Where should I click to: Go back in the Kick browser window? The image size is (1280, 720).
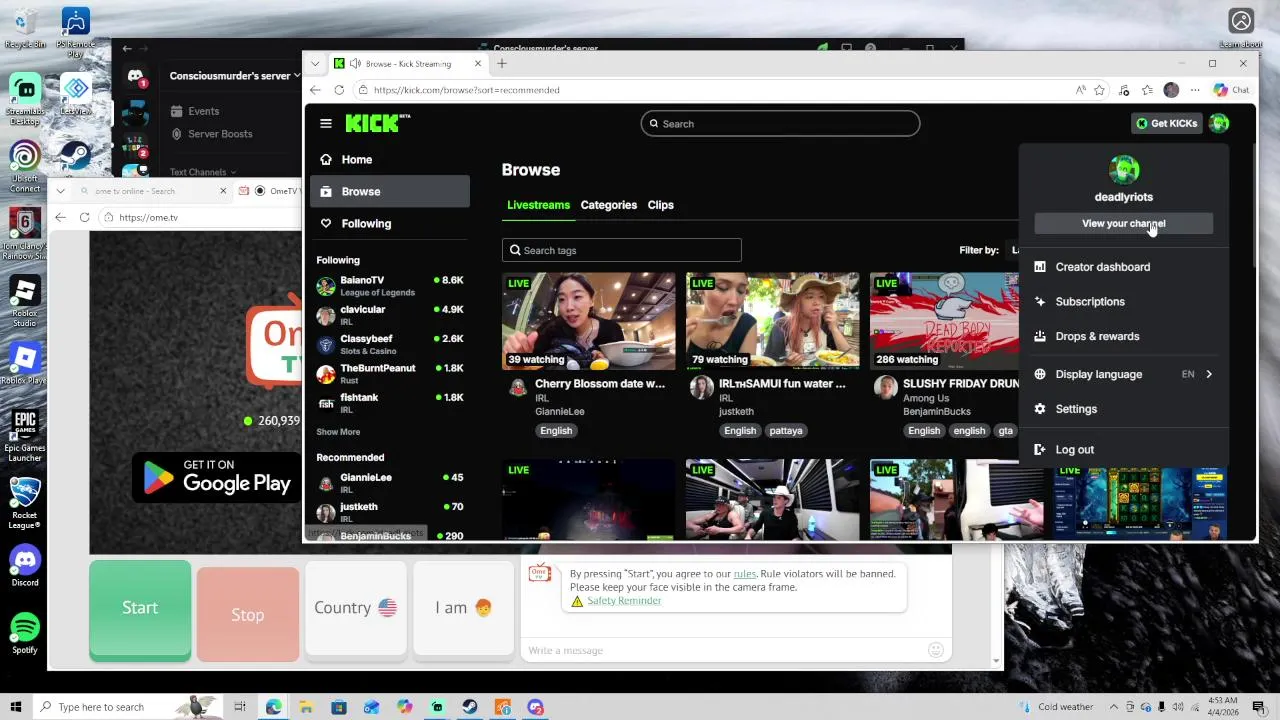pos(314,90)
